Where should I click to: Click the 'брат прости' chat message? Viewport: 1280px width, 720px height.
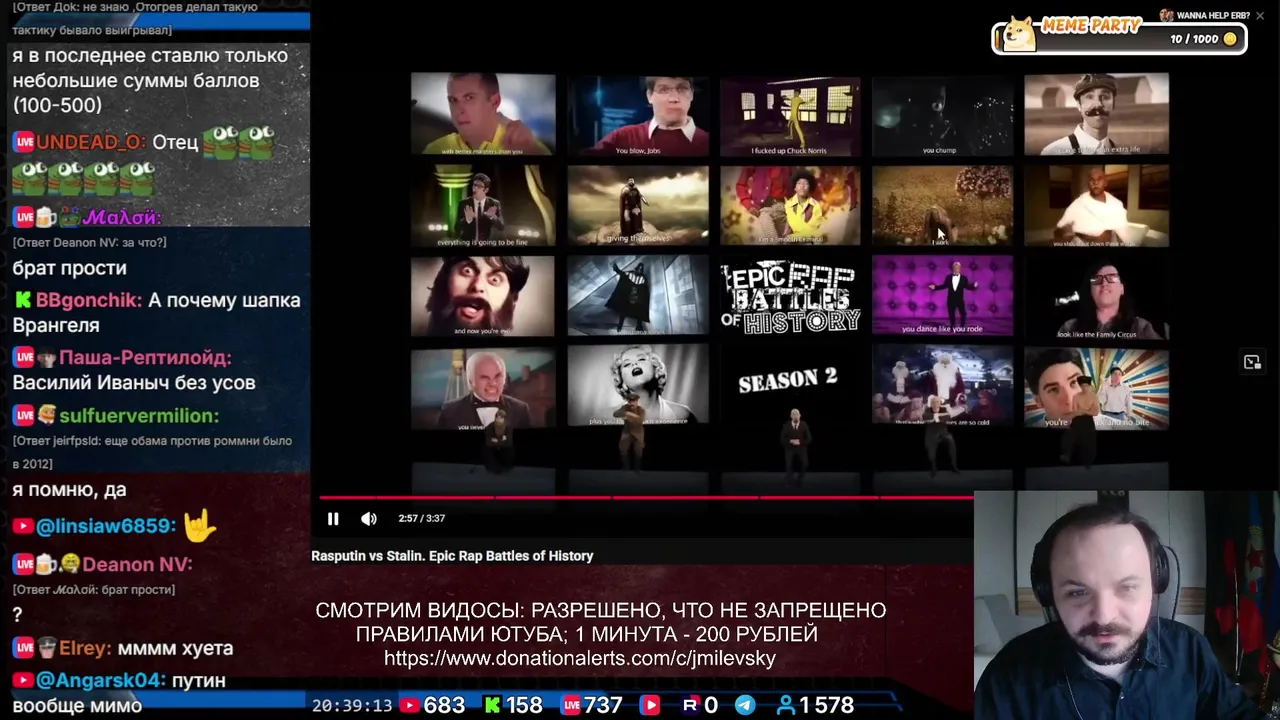70,268
